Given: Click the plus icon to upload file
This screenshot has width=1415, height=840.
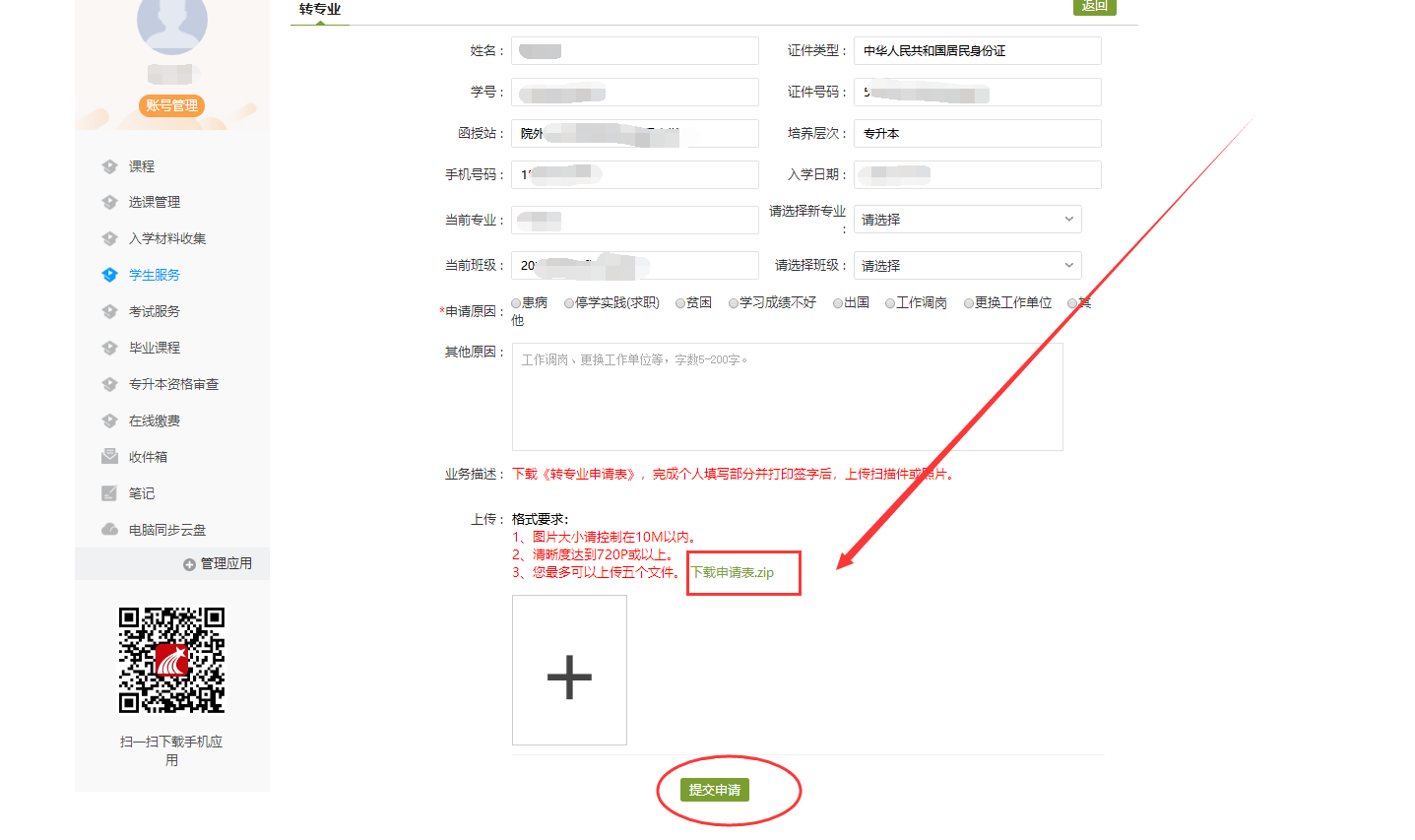Looking at the screenshot, I should pos(569,678).
